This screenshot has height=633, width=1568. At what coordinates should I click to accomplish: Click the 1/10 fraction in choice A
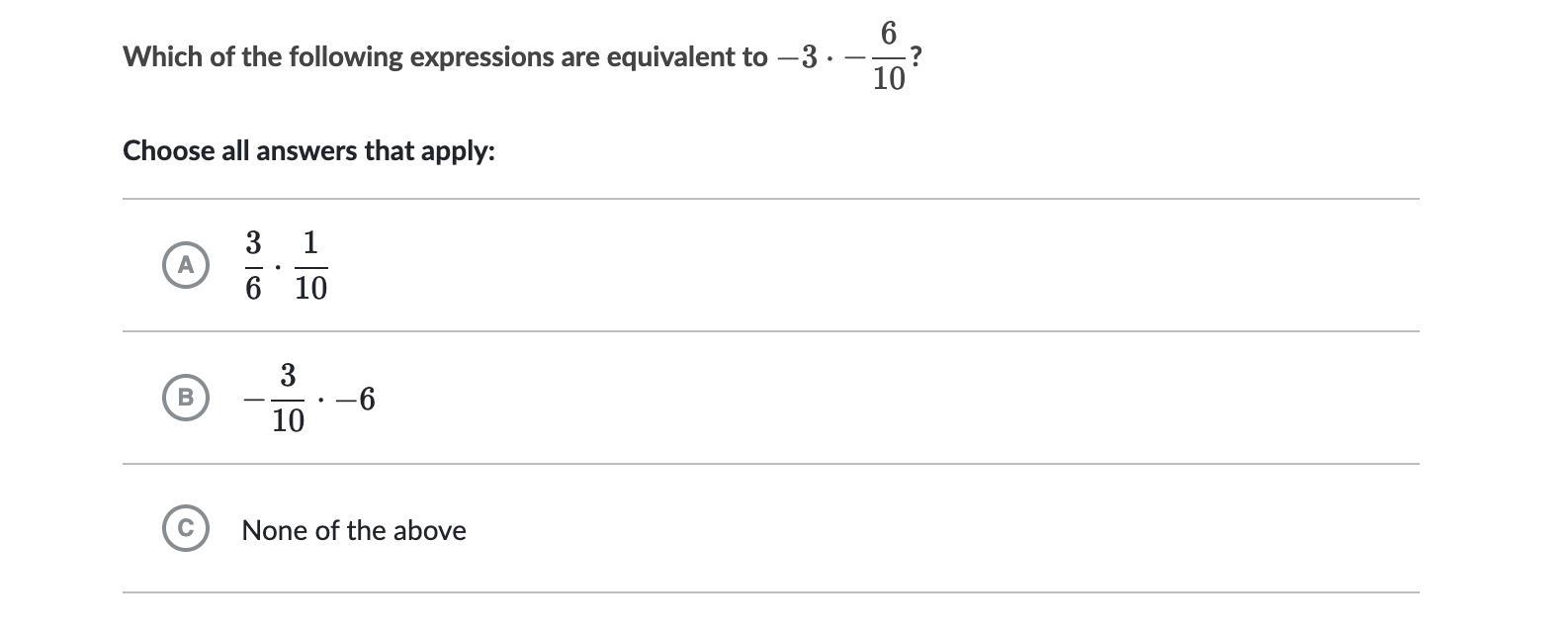(310, 265)
